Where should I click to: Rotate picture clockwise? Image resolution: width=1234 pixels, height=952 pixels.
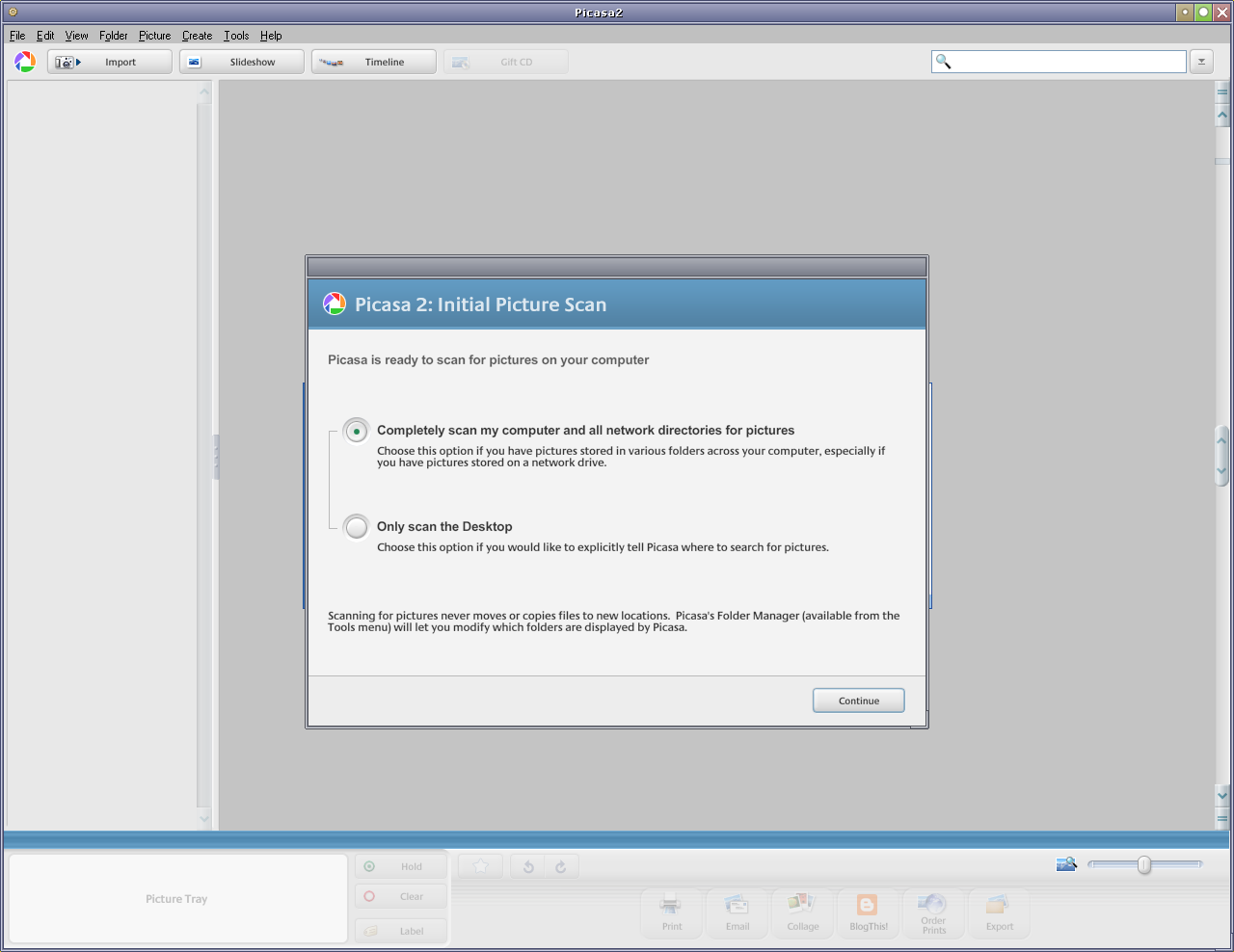click(x=561, y=866)
